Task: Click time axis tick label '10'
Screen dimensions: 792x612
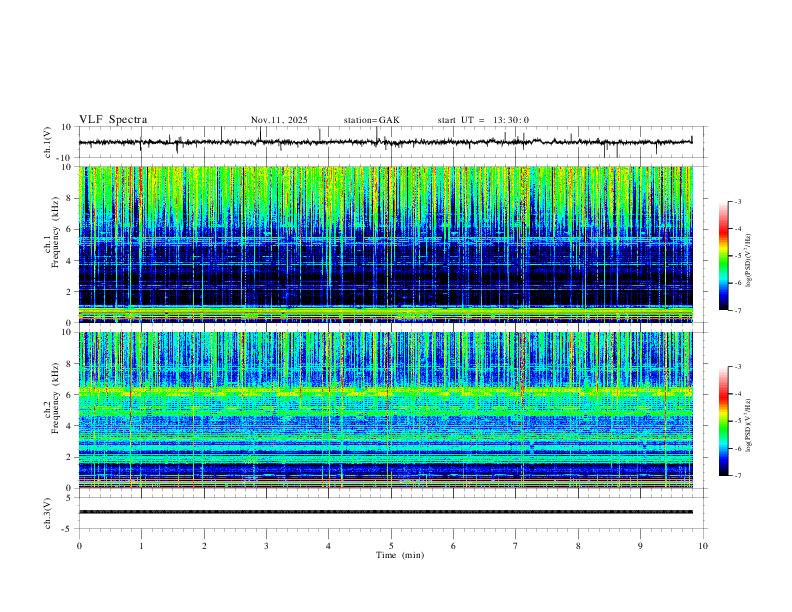Action: [x=703, y=546]
